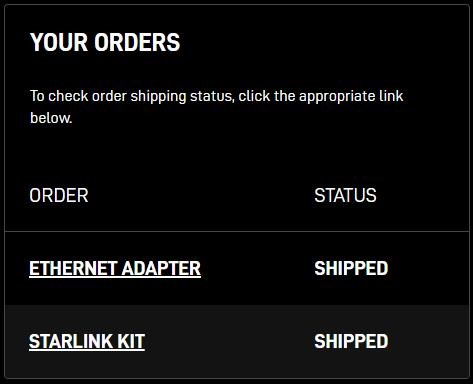Click the YOUR ORDERS heading
Image resolution: width=473 pixels, height=384 pixels.
coord(105,42)
